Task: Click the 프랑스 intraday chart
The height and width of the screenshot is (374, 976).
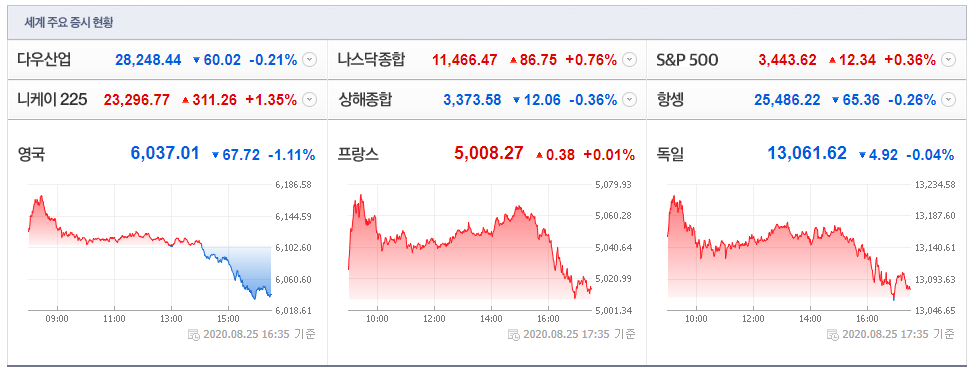Action: tap(470, 248)
